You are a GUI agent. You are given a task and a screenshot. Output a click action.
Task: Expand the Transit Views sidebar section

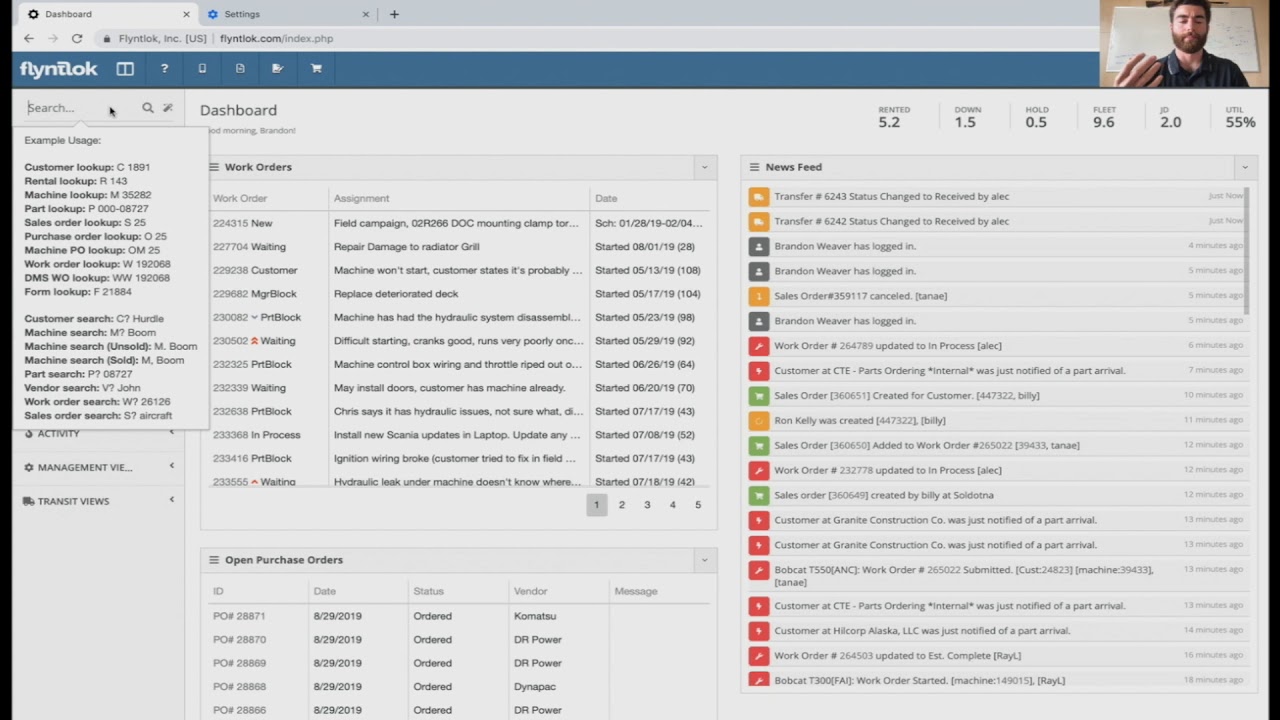point(171,499)
